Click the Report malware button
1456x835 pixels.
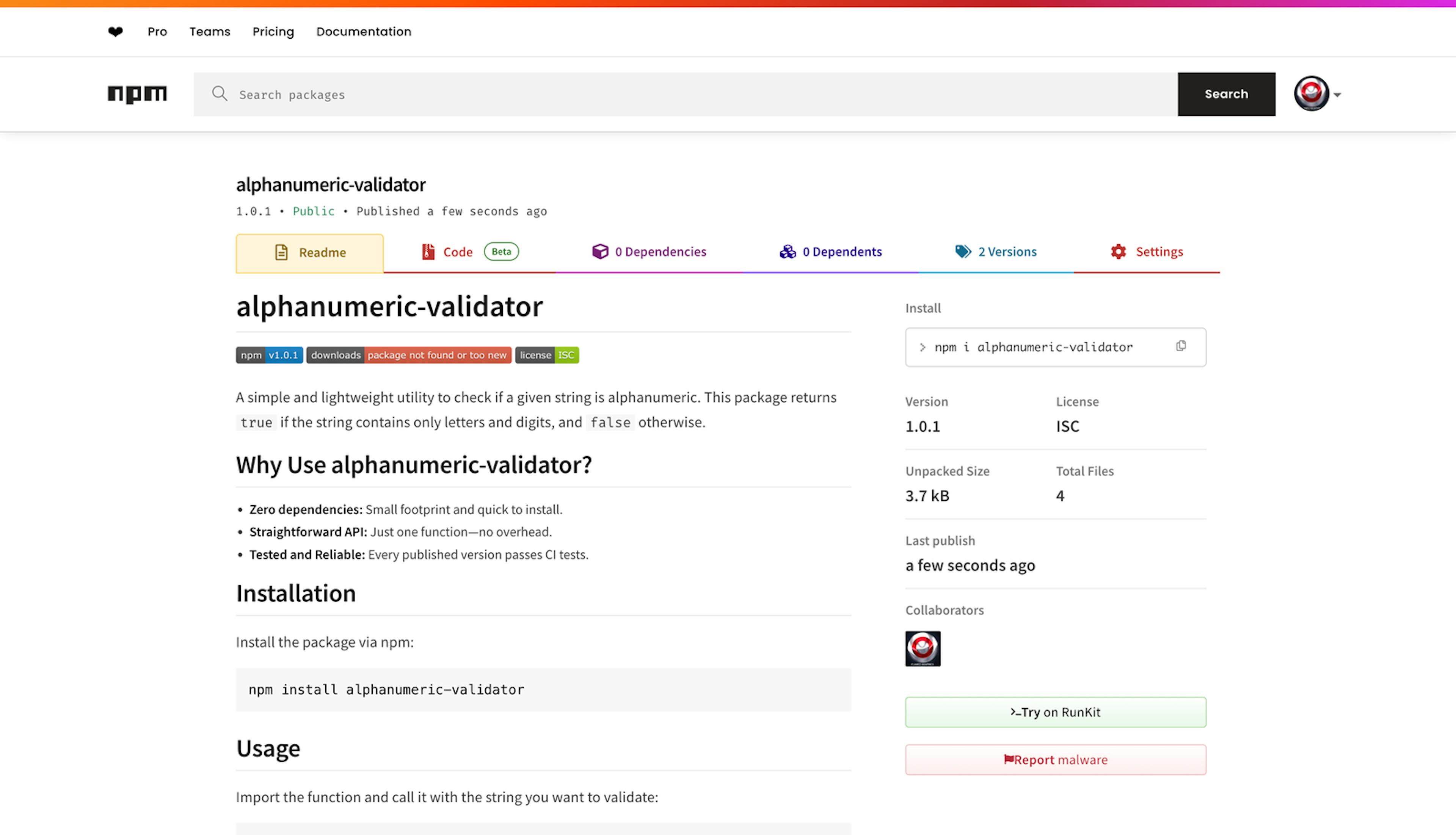tap(1055, 760)
